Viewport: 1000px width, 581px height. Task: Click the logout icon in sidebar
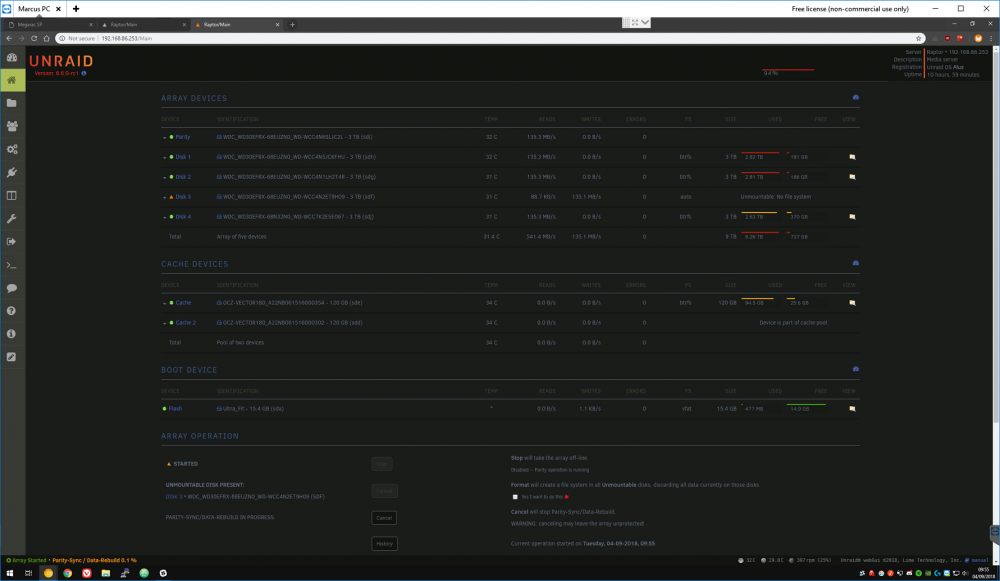click(x=12, y=242)
